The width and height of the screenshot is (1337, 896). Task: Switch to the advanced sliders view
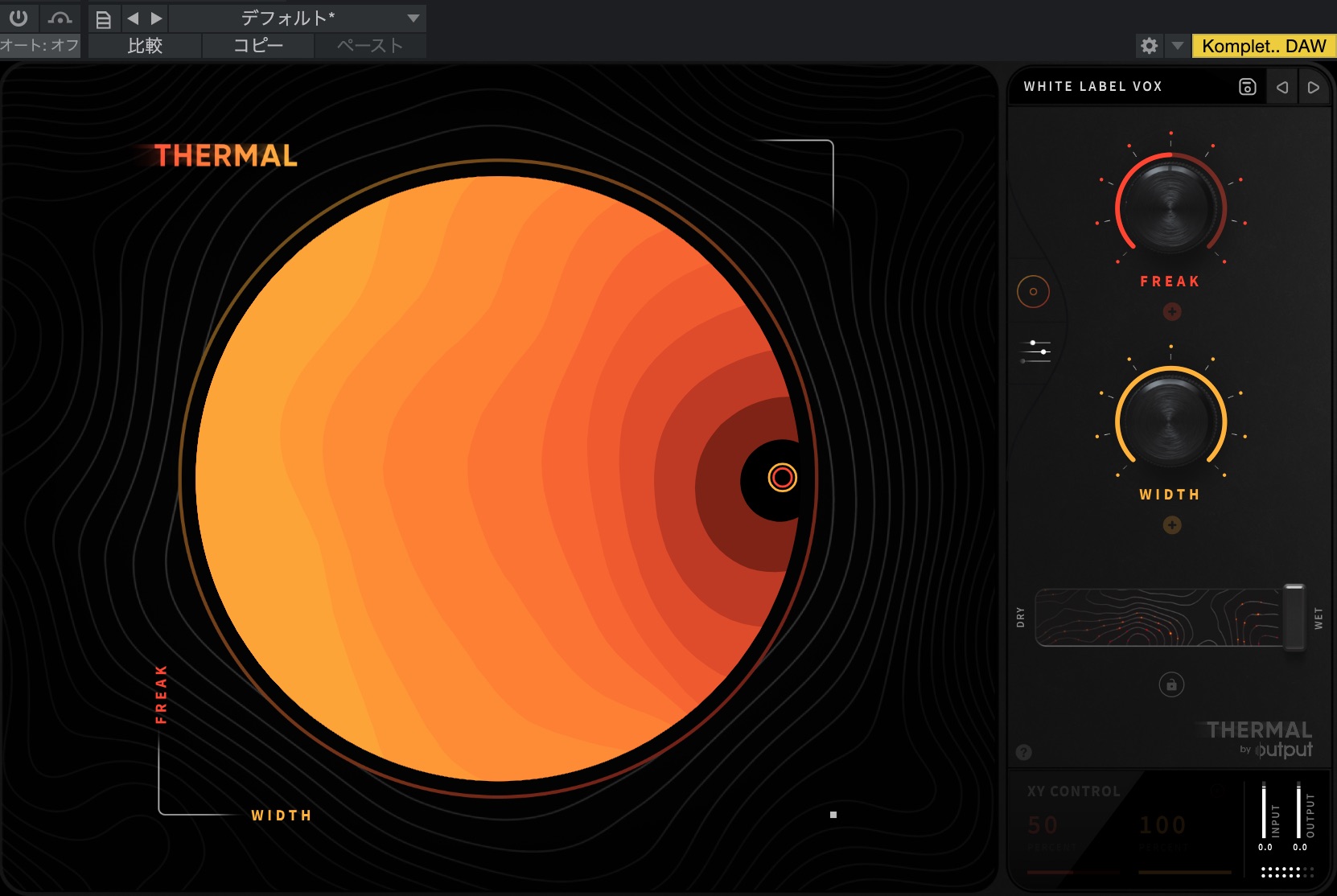tap(1035, 351)
